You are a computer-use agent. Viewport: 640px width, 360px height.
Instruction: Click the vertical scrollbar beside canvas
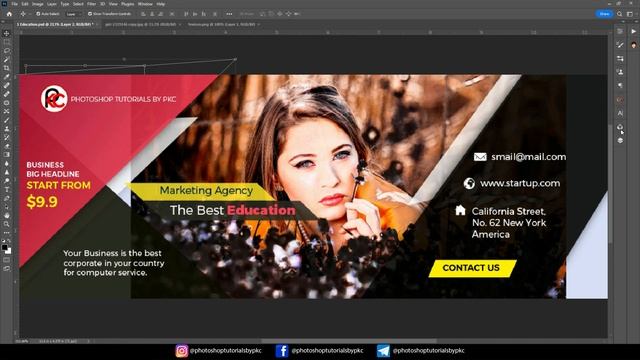pos(611,184)
